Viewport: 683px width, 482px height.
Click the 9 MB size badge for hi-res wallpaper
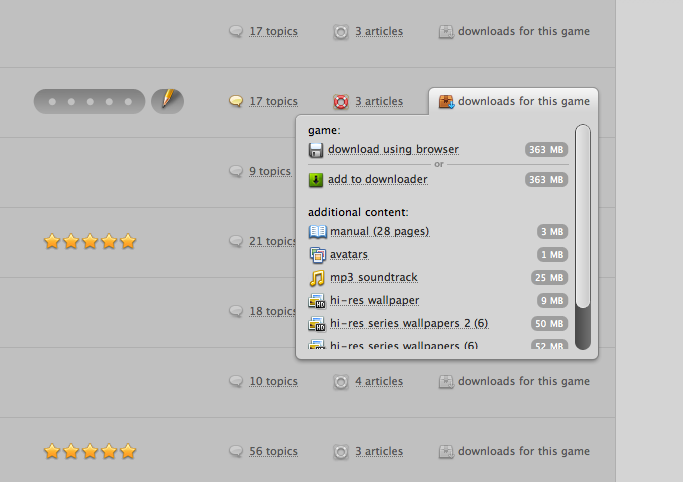552,301
